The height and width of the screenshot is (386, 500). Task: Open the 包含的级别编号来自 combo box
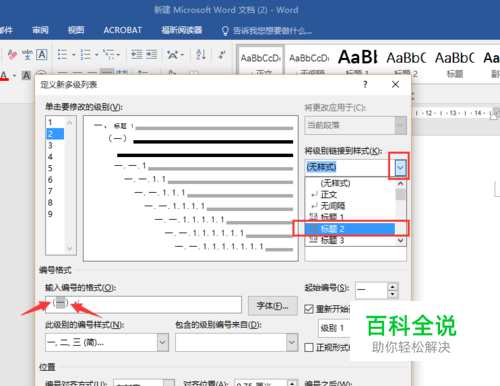coord(236,342)
